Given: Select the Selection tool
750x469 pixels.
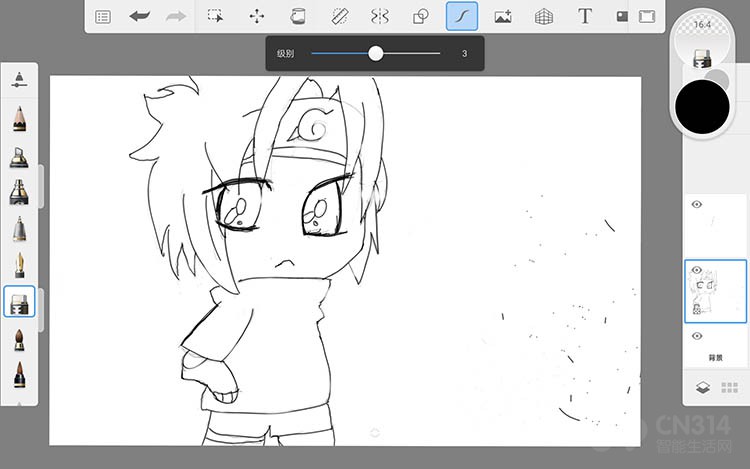Looking at the screenshot, I should click(216, 16).
